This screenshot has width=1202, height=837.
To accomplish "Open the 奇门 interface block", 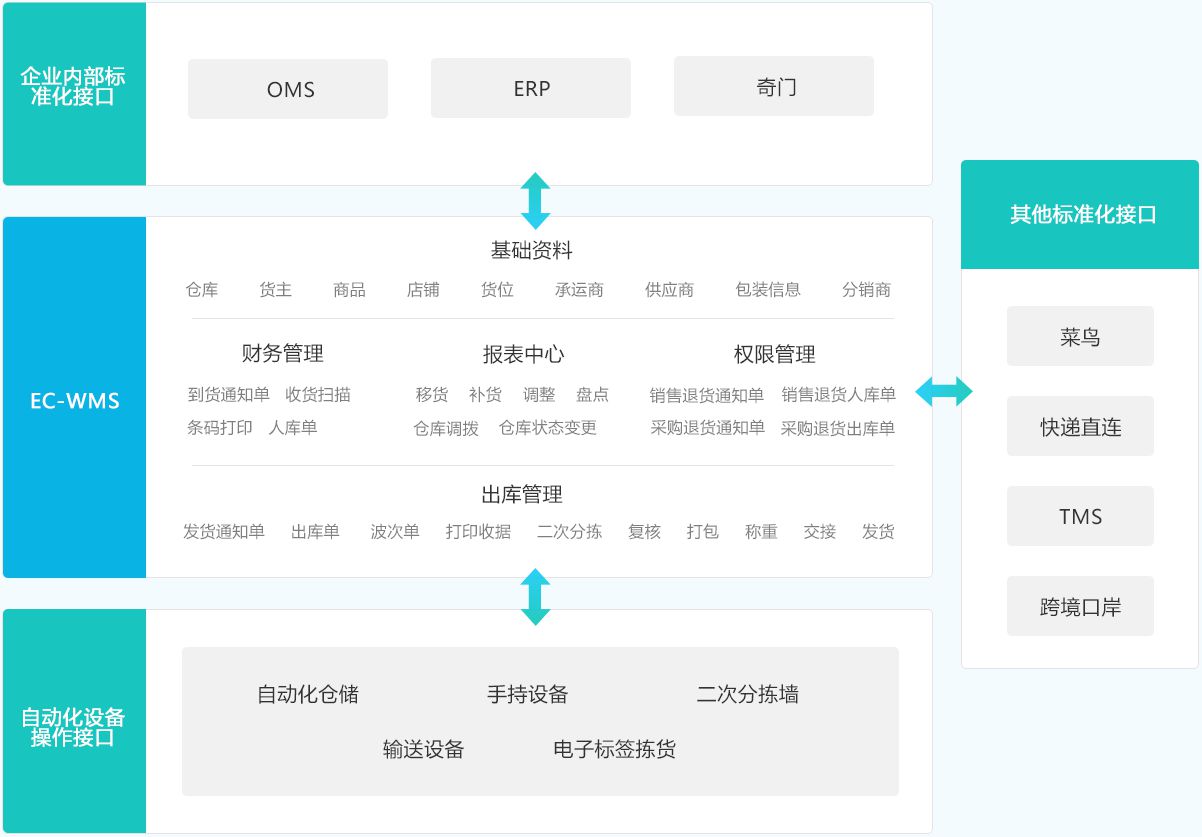I will tap(773, 86).
